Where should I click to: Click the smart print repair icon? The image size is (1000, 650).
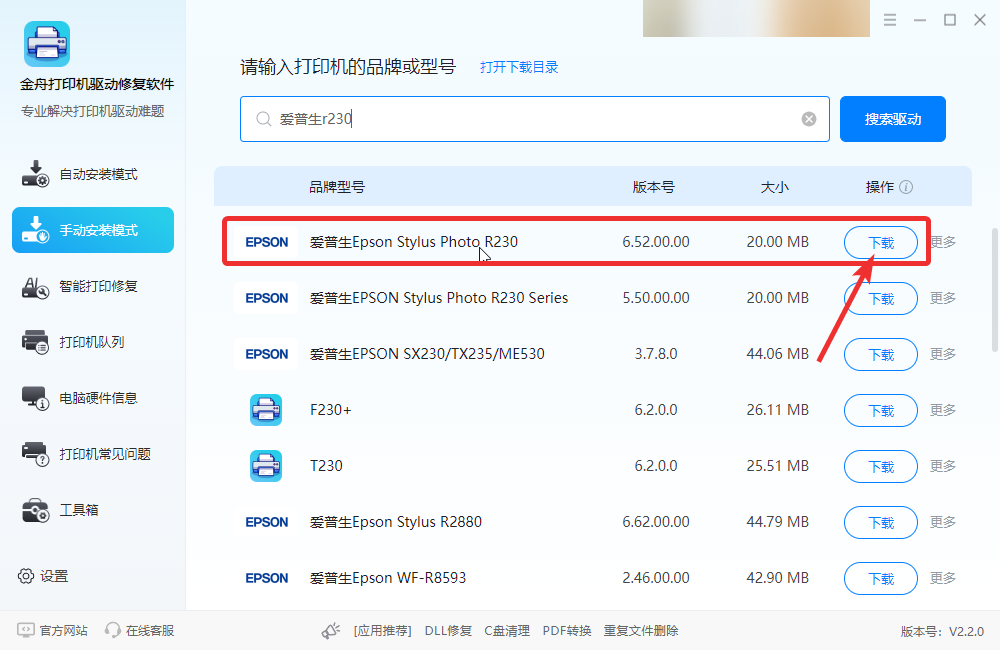point(35,288)
